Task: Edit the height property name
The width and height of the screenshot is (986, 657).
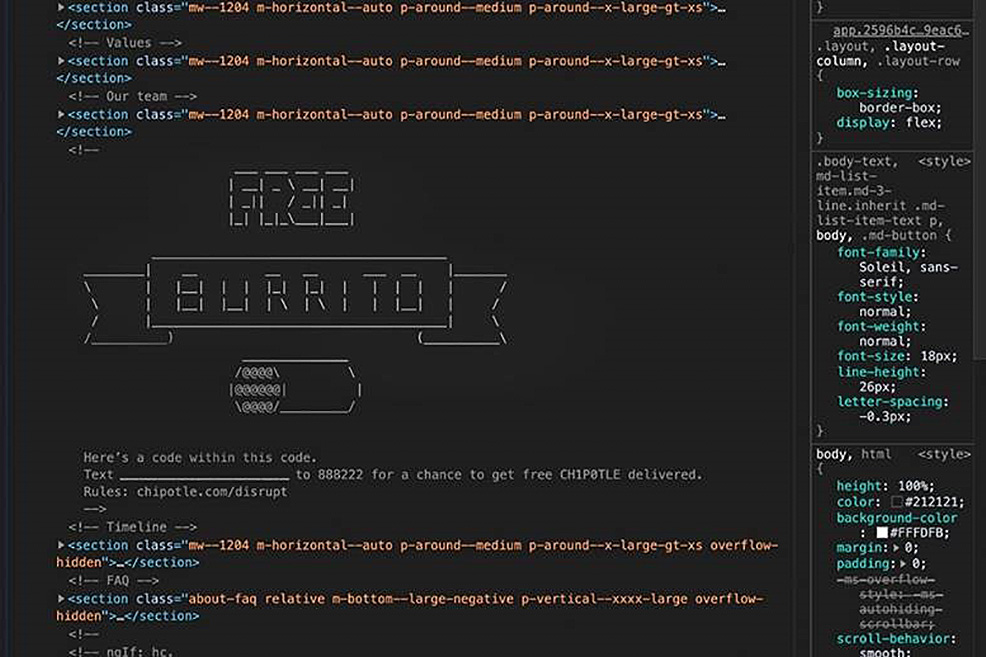Action: coord(859,486)
